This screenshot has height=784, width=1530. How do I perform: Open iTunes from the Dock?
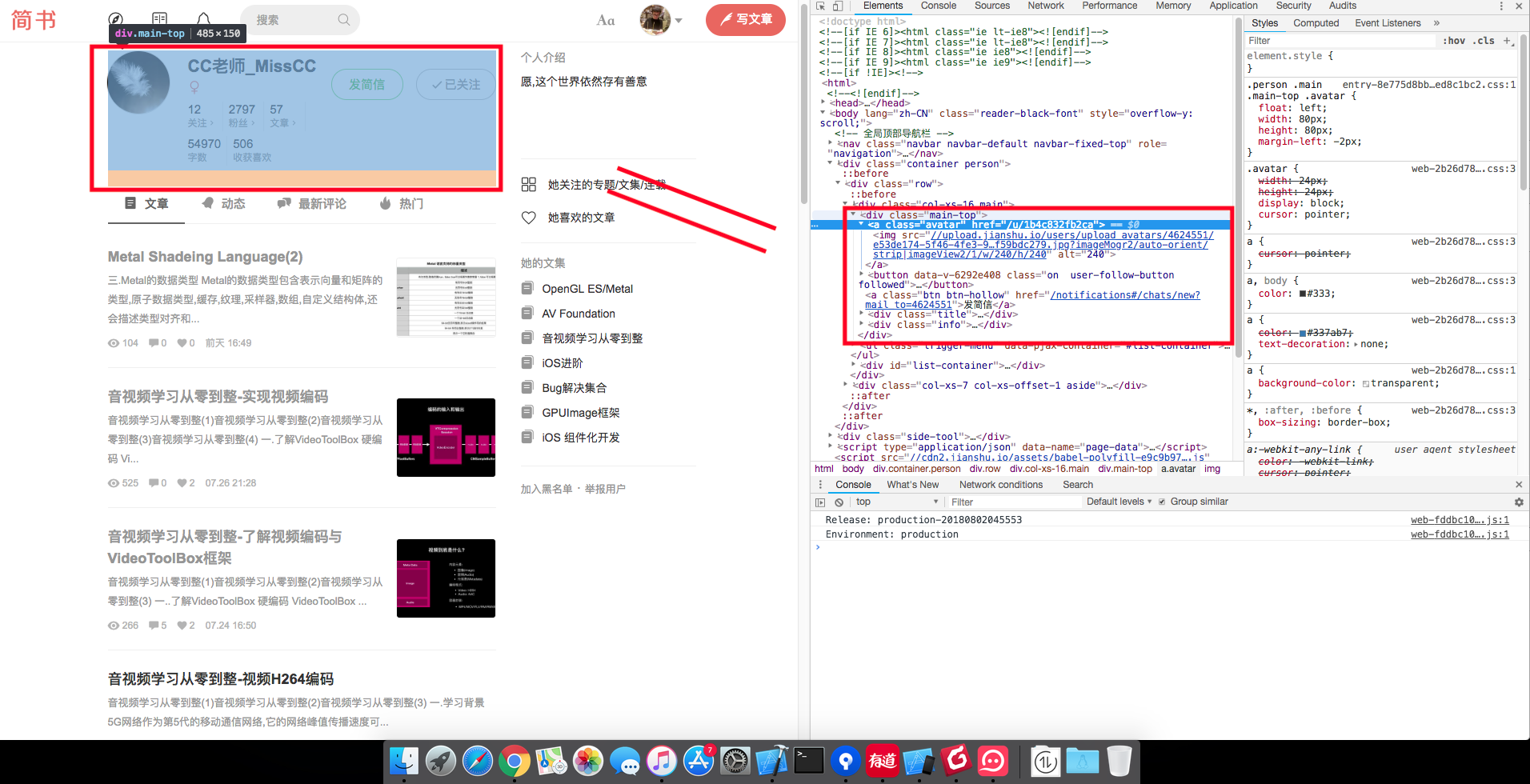click(x=661, y=761)
